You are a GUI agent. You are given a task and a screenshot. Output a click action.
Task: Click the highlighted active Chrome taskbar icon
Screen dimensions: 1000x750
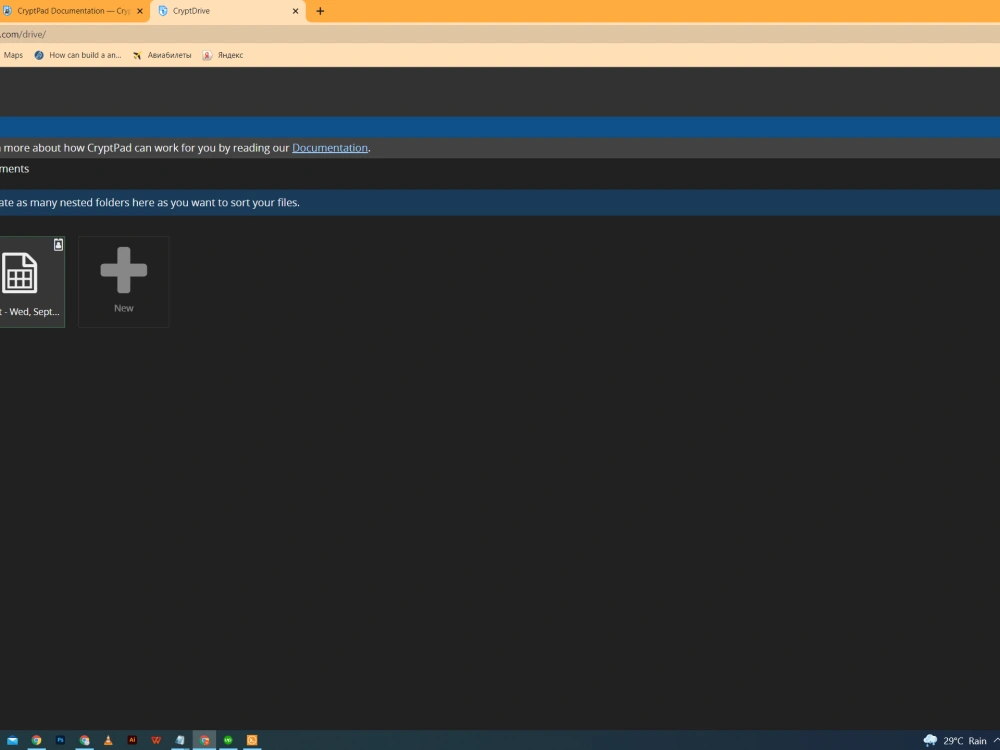(x=204, y=740)
